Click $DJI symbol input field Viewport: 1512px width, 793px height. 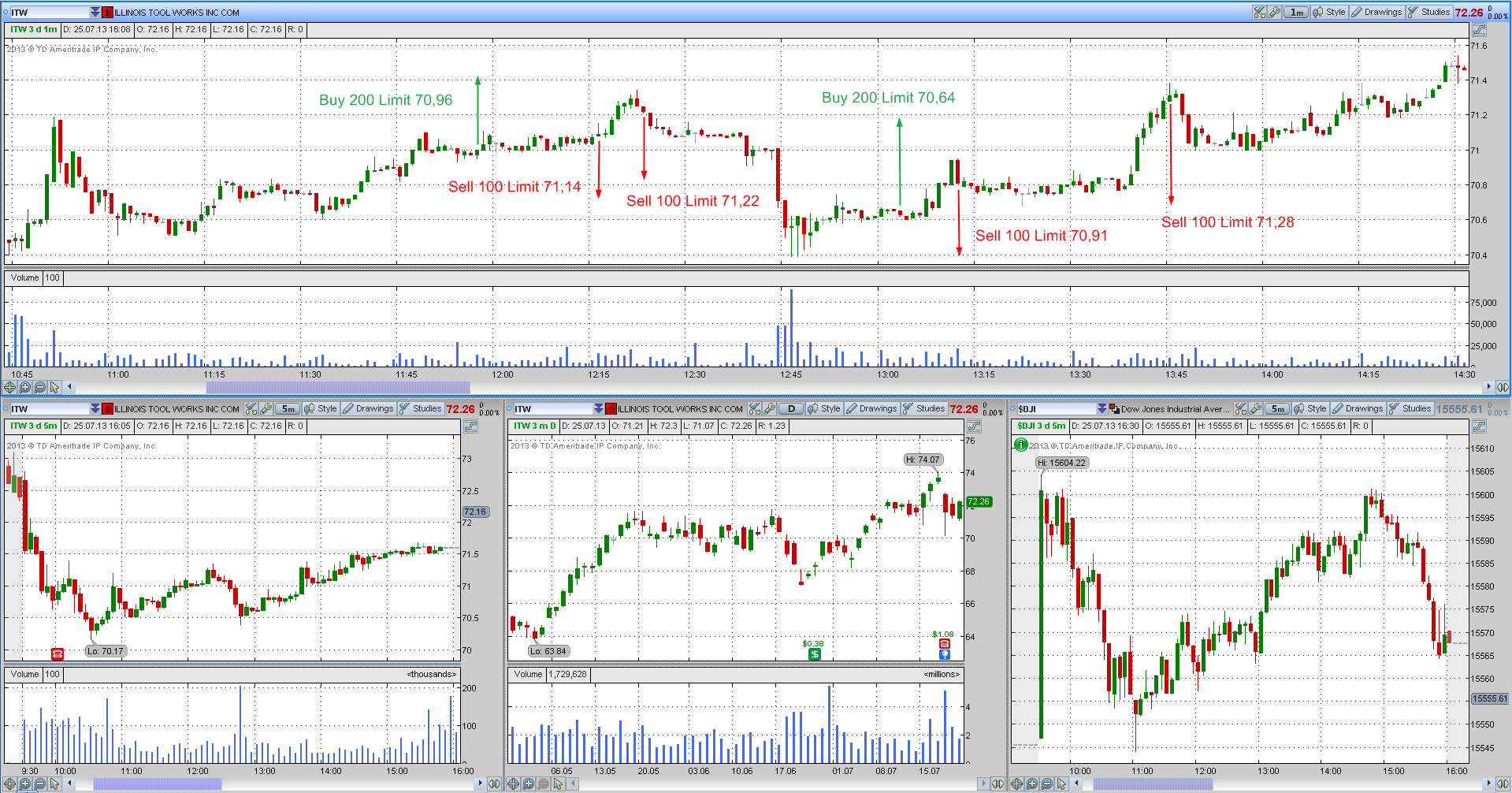[1056, 408]
